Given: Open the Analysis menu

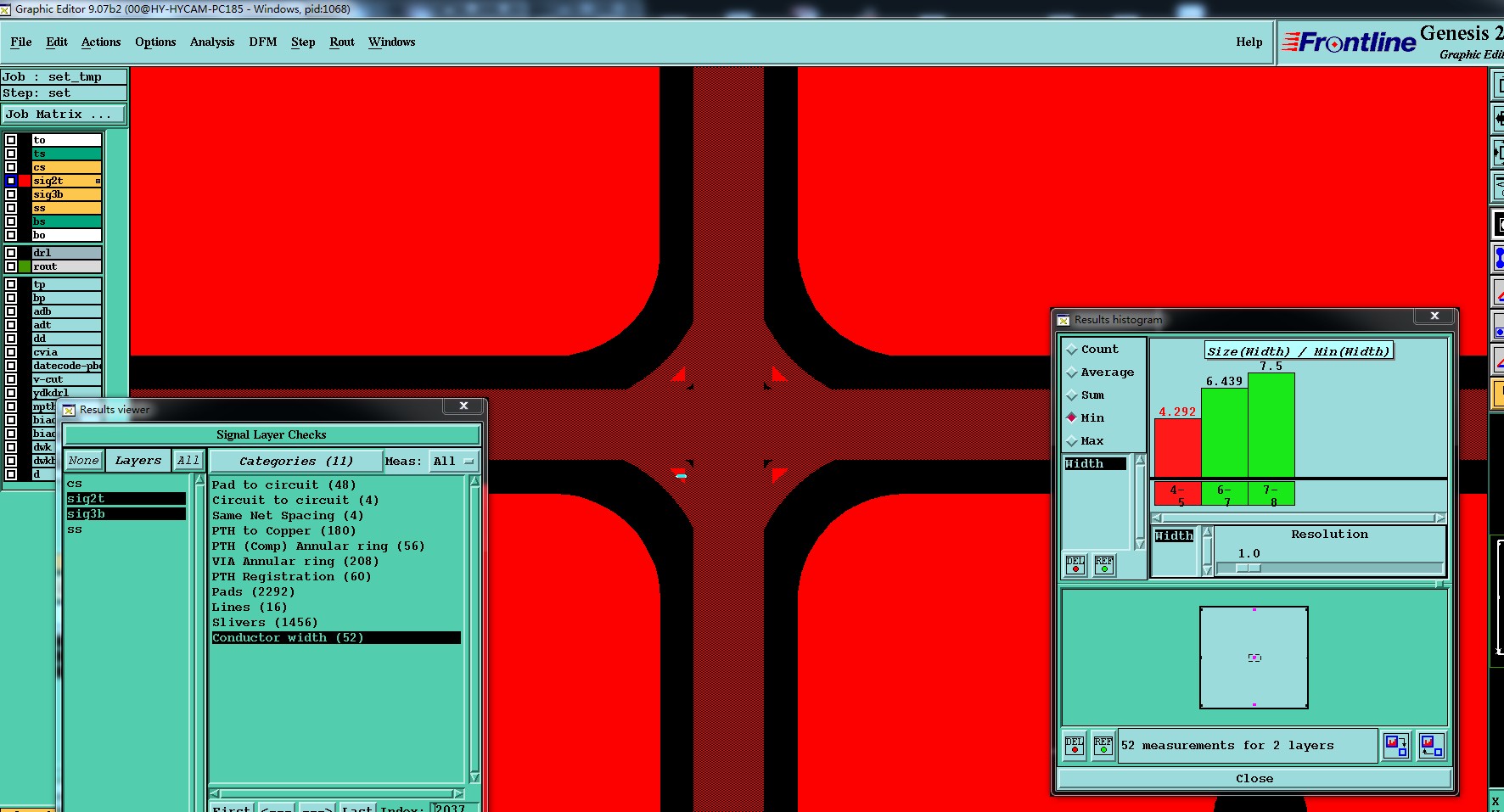Looking at the screenshot, I should 212,42.
